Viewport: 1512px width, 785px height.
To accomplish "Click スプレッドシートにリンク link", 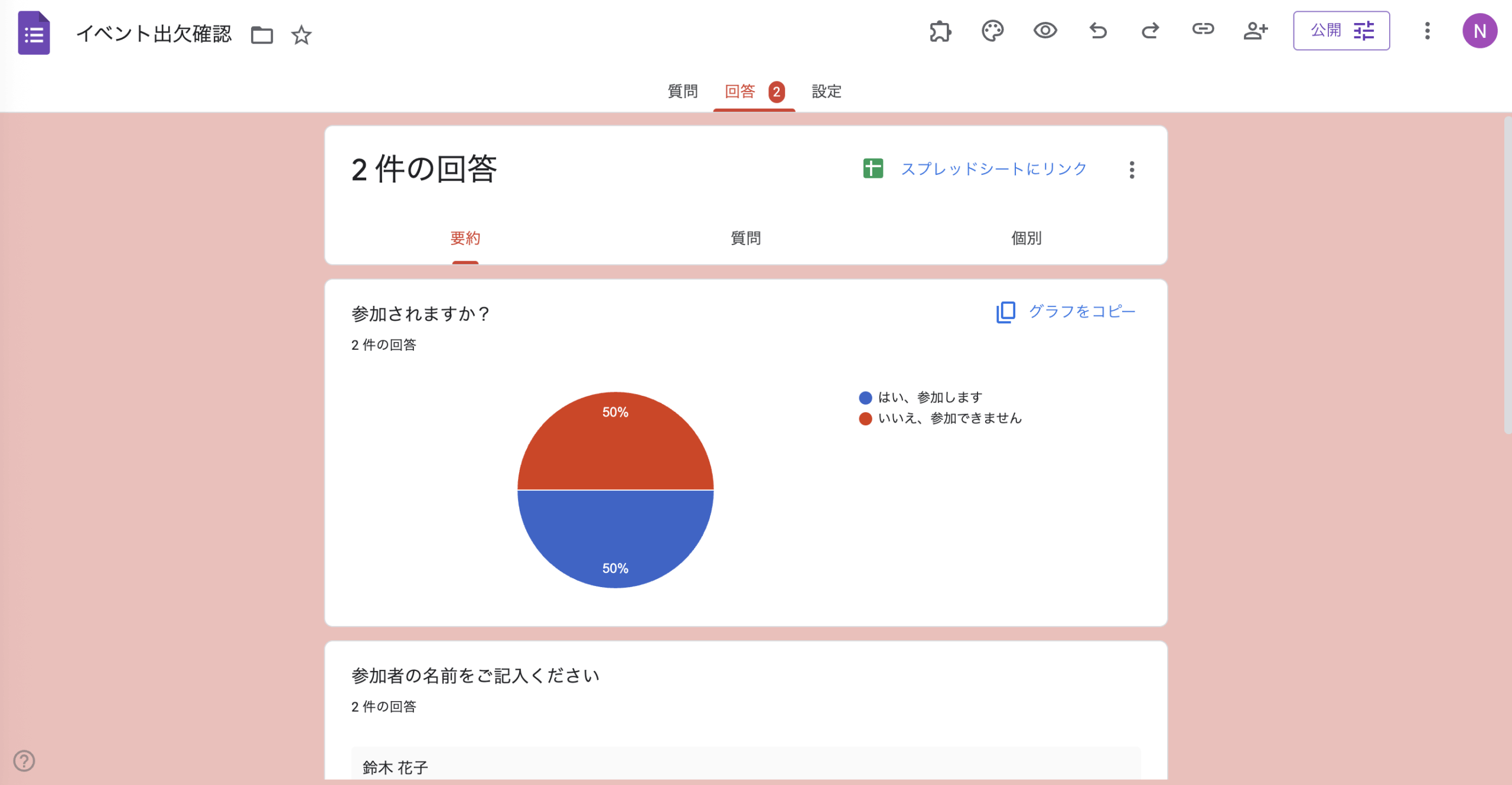I will (x=994, y=169).
